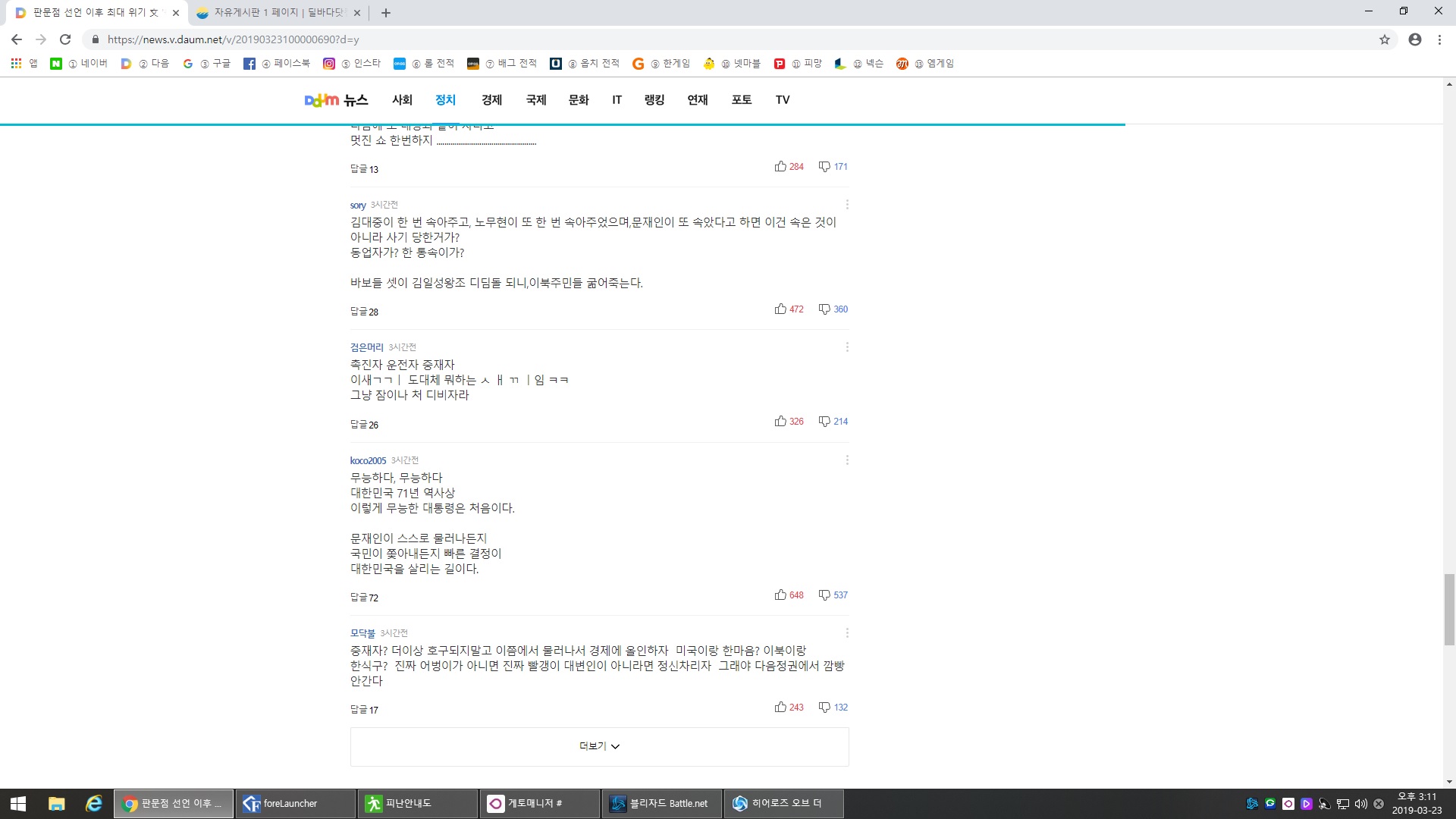Click the page vertical scrollbar thumb
Screen dimensions: 1456x819
[1449, 610]
